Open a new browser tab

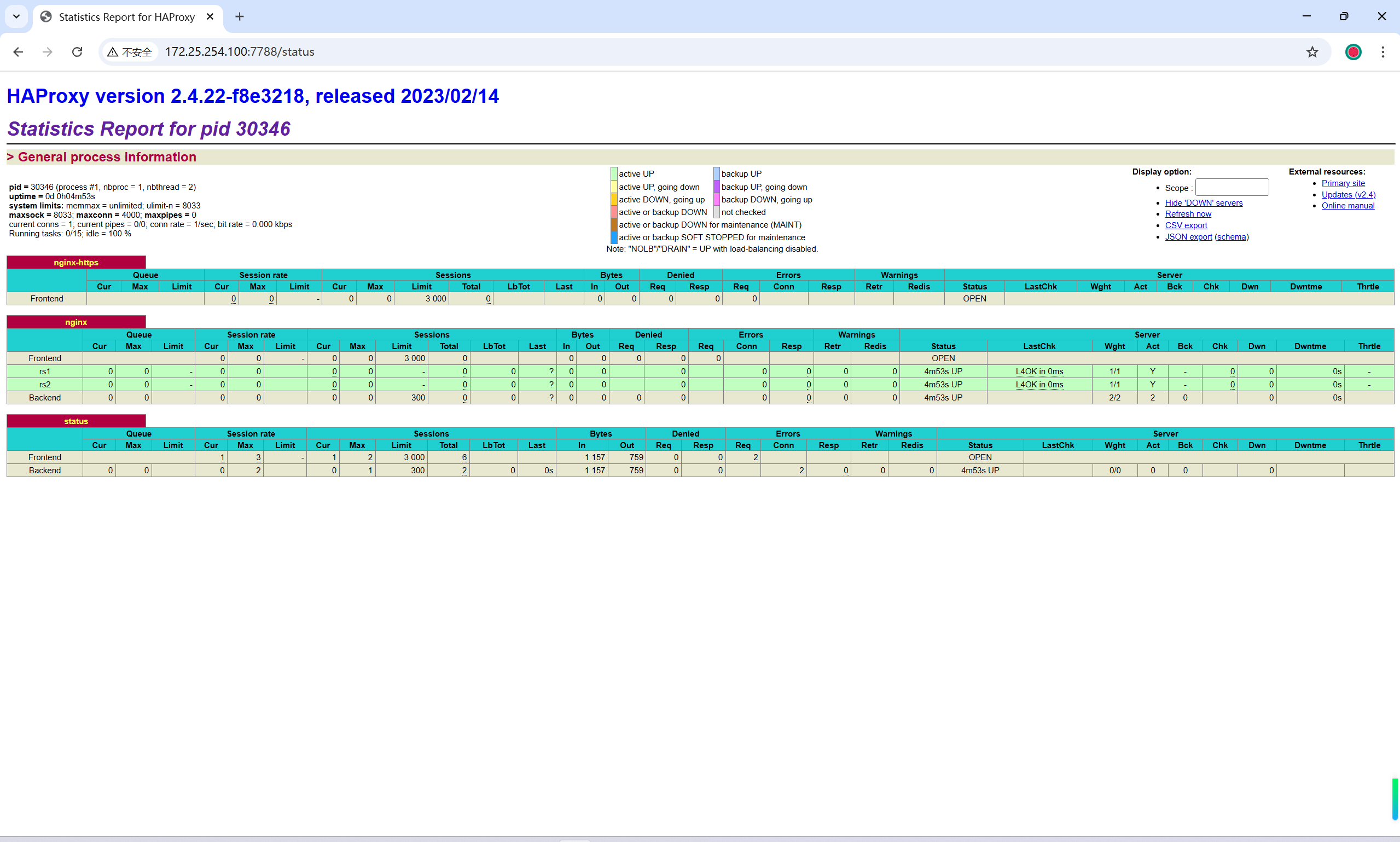click(x=240, y=16)
